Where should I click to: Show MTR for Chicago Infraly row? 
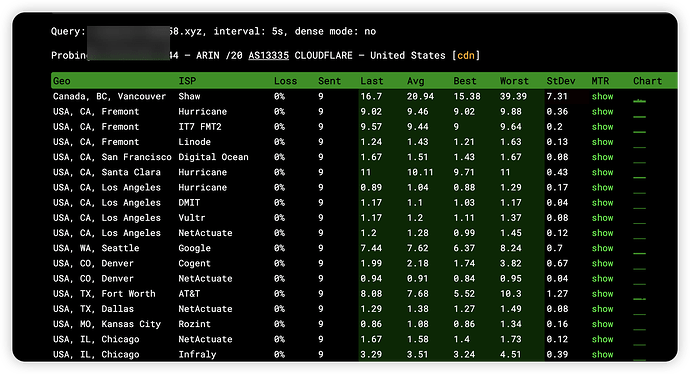pyautogui.click(x=602, y=354)
